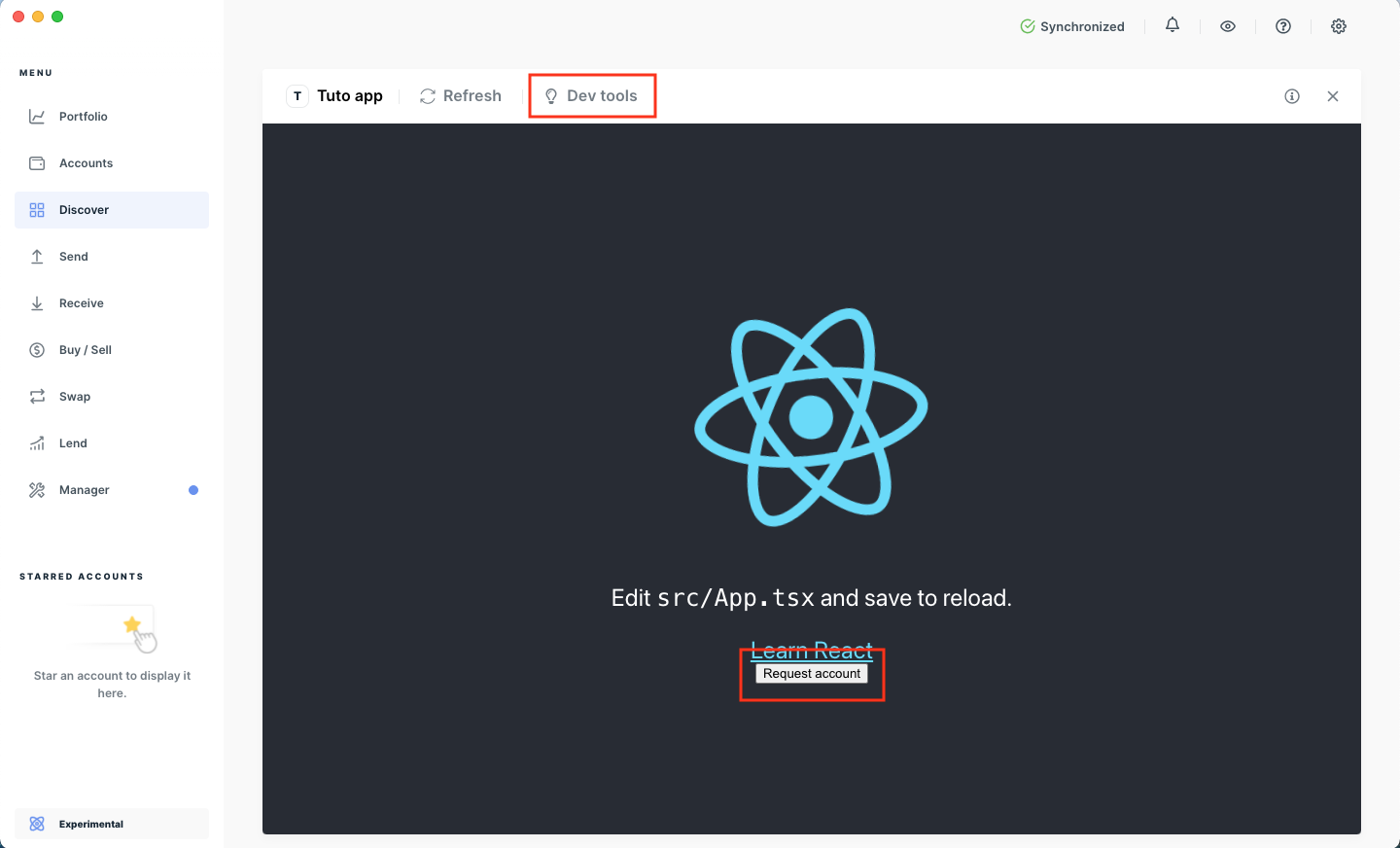The image size is (1400, 848).
Task: Click the "Star an account to display it here" text
Action: tap(112, 685)
